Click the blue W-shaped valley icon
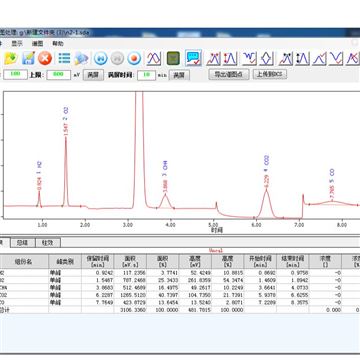The width and height of the screenshot is (360, 360). point(249,58)
